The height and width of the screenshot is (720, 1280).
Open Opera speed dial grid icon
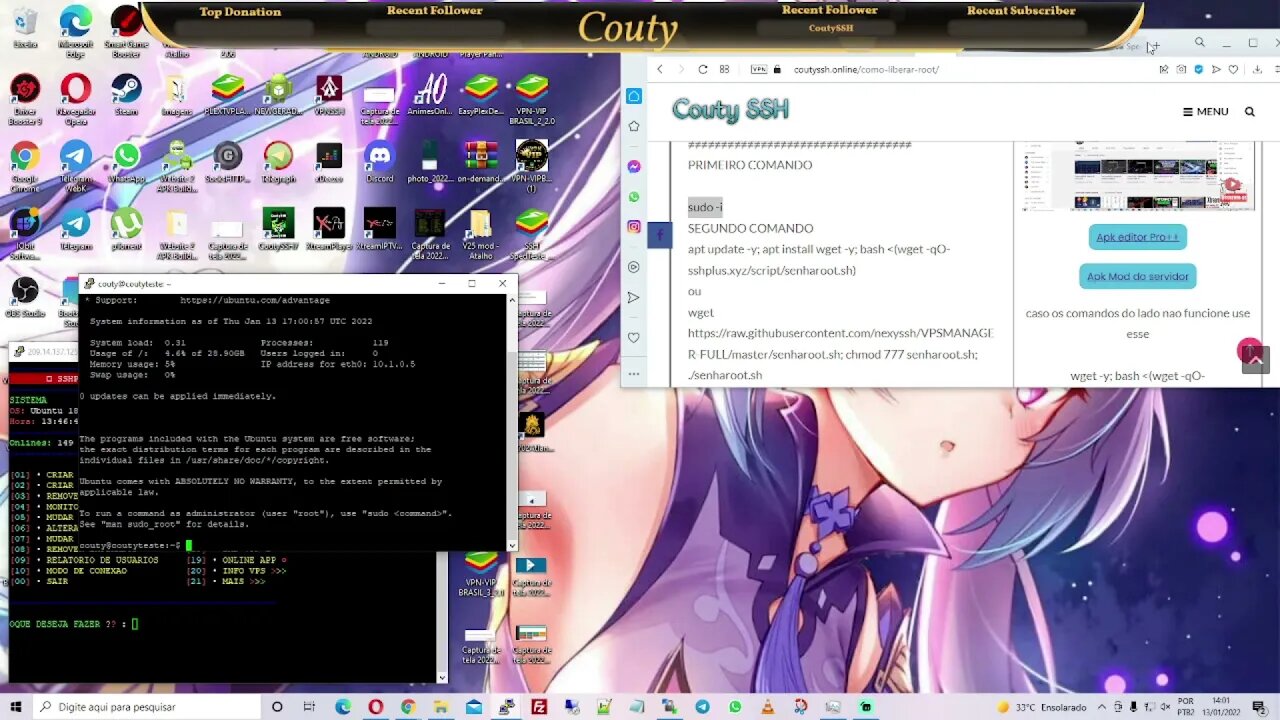(724, 69)
